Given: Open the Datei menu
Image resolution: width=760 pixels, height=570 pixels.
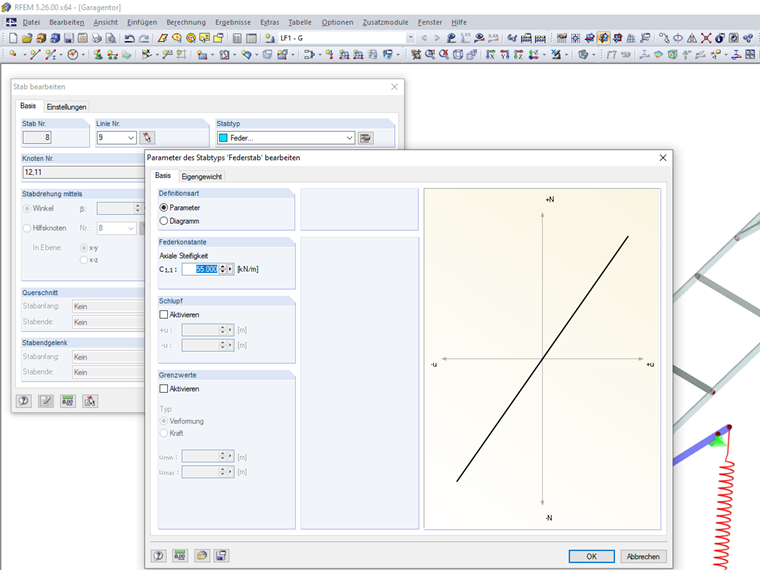Looking at the screenshot, I should (31, 22).
